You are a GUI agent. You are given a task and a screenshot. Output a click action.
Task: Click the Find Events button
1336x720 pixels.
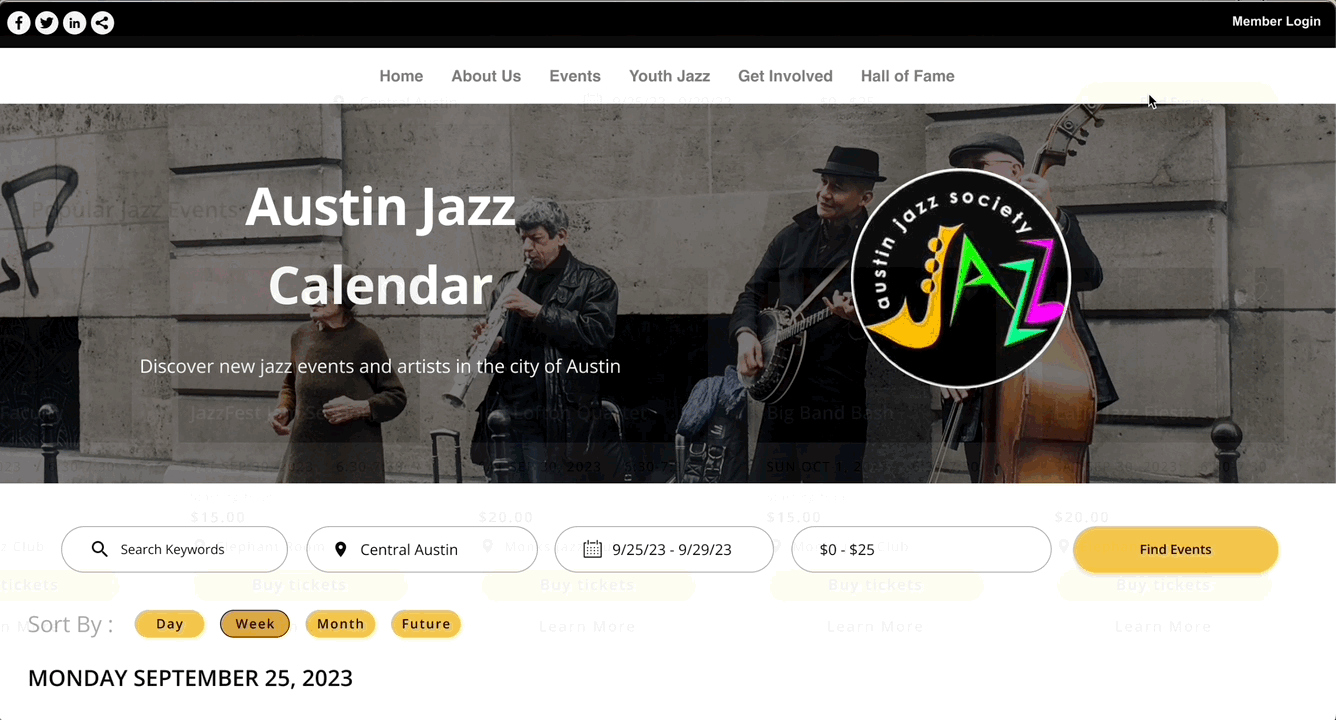[x=1175, y=549]
